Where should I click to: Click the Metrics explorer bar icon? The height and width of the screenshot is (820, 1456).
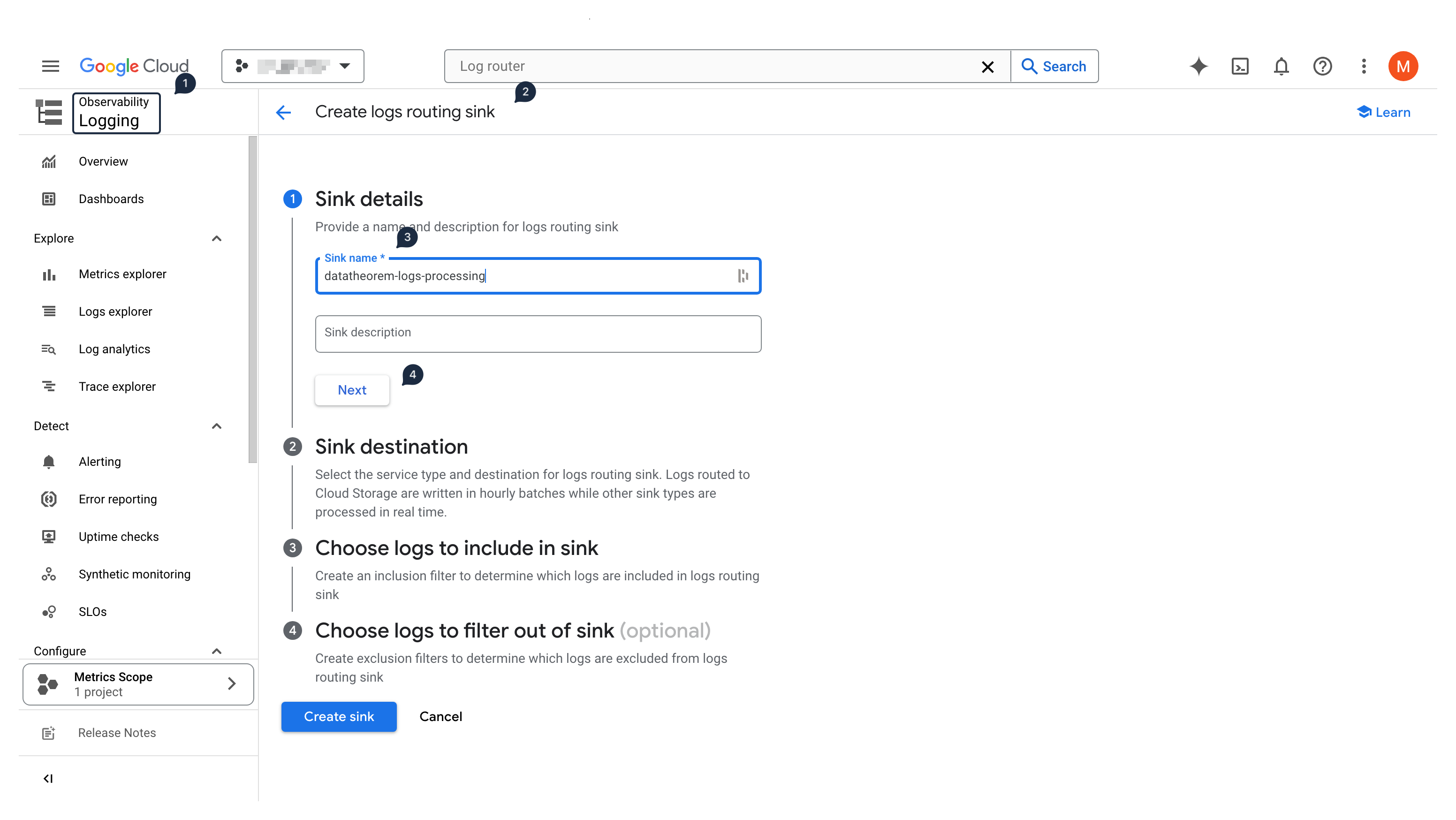point(49,274)
